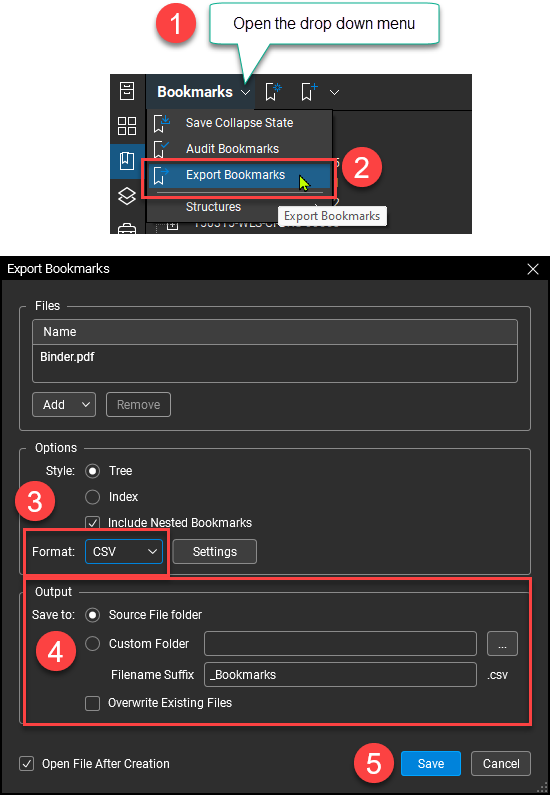This screenshot has width=550, height=795.
Task: Click the blue Save button
Action: 431,764
